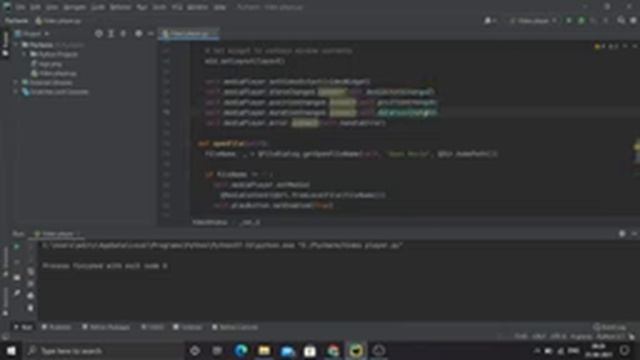Image resolution: width=640 pixels, height=360 pixels.
Task: Click the Search Everywhere magnifier icon
Action: [621, 20]
